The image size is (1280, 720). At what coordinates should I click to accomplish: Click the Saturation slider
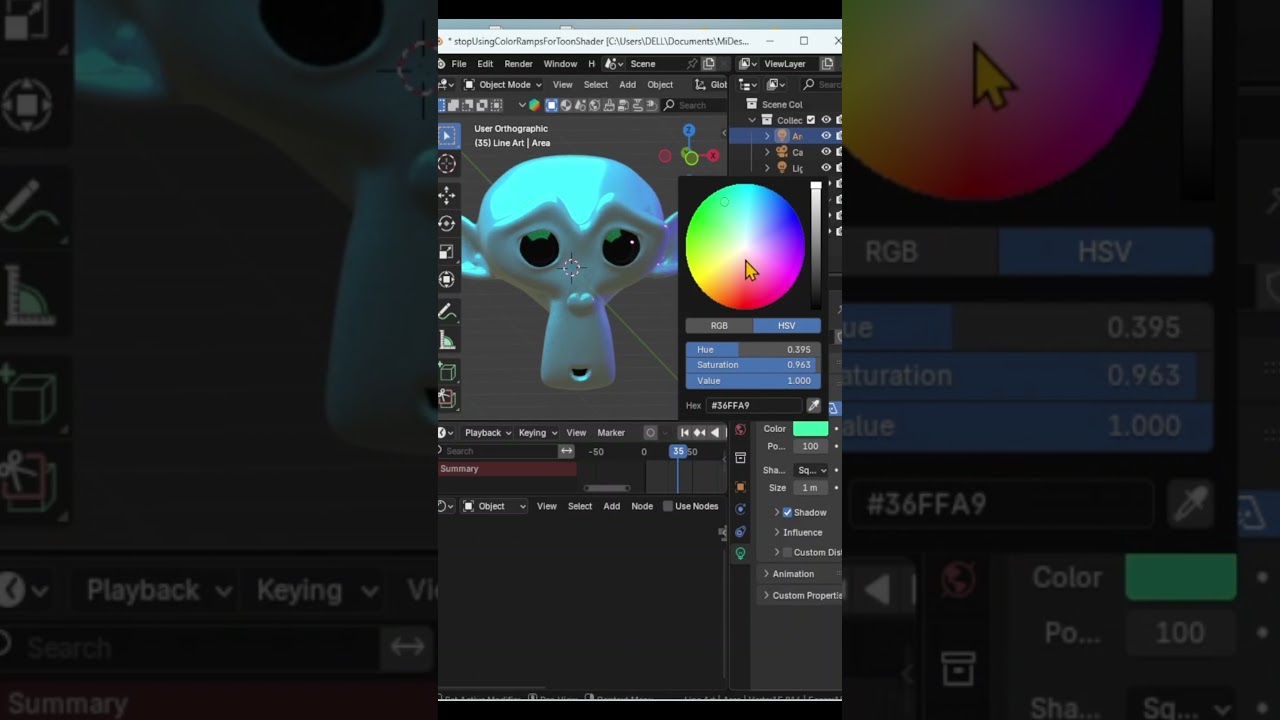[753, 365]
